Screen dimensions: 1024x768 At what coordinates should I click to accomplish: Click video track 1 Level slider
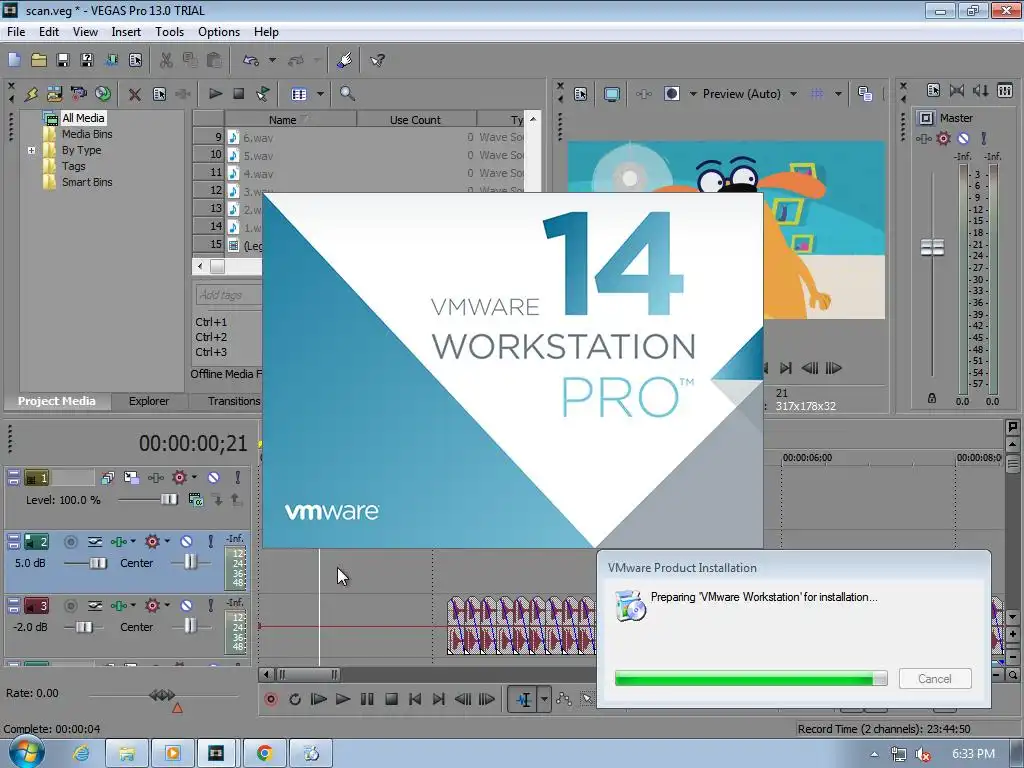(x=168, y=500)
